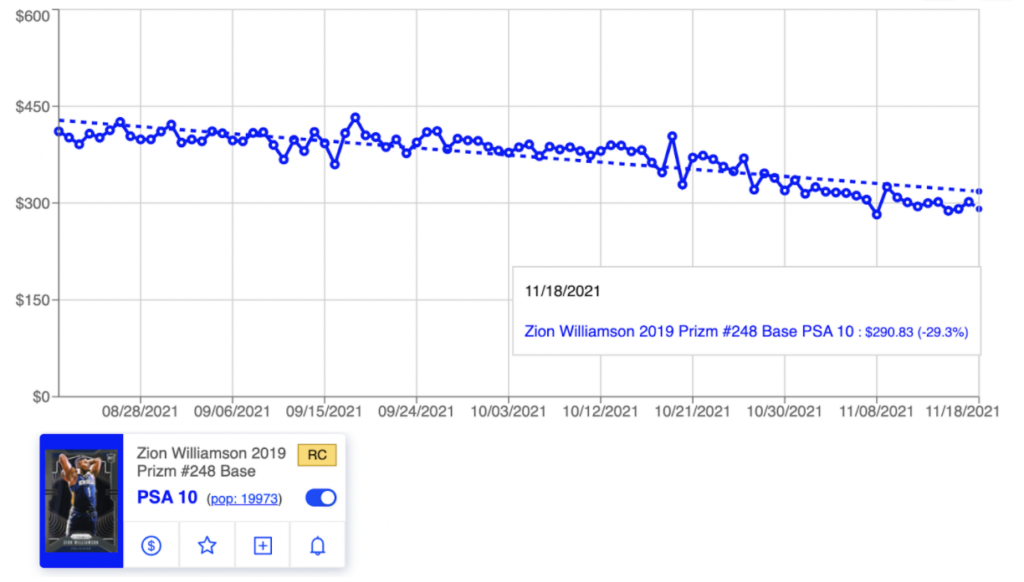Click the PSA 10 grade label
The width and height of the screenshot is (1024, 582).
coord(167,498)
